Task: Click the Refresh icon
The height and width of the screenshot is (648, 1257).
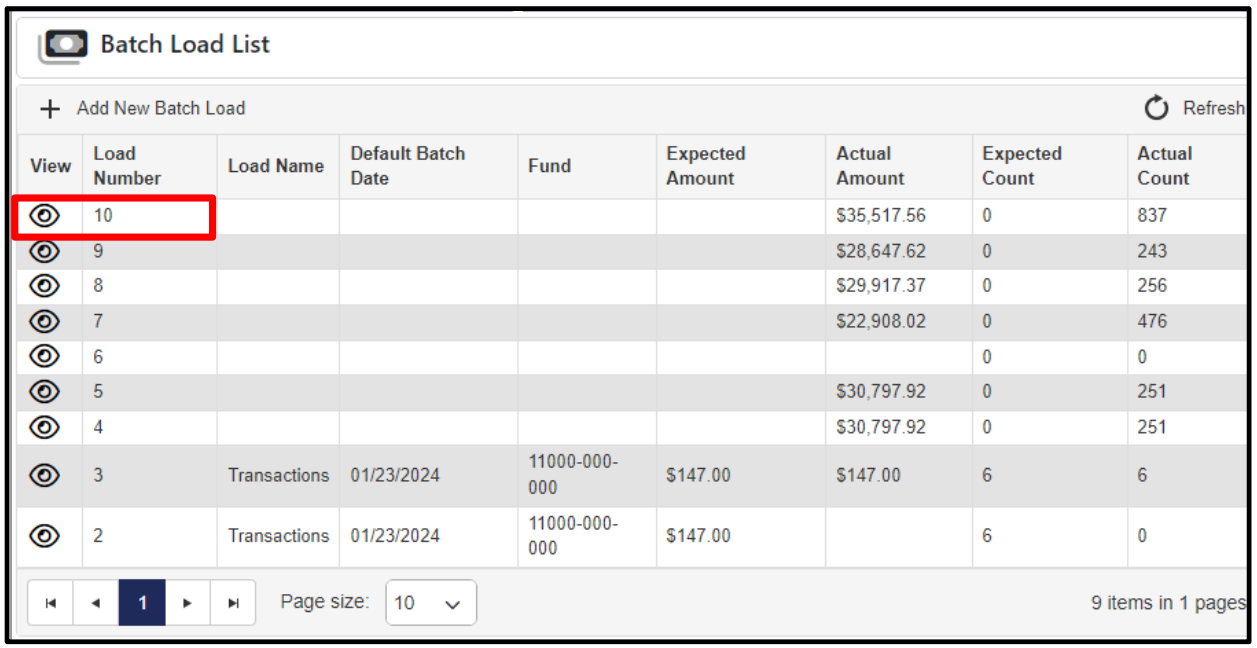Action: tap(1157, 108)
